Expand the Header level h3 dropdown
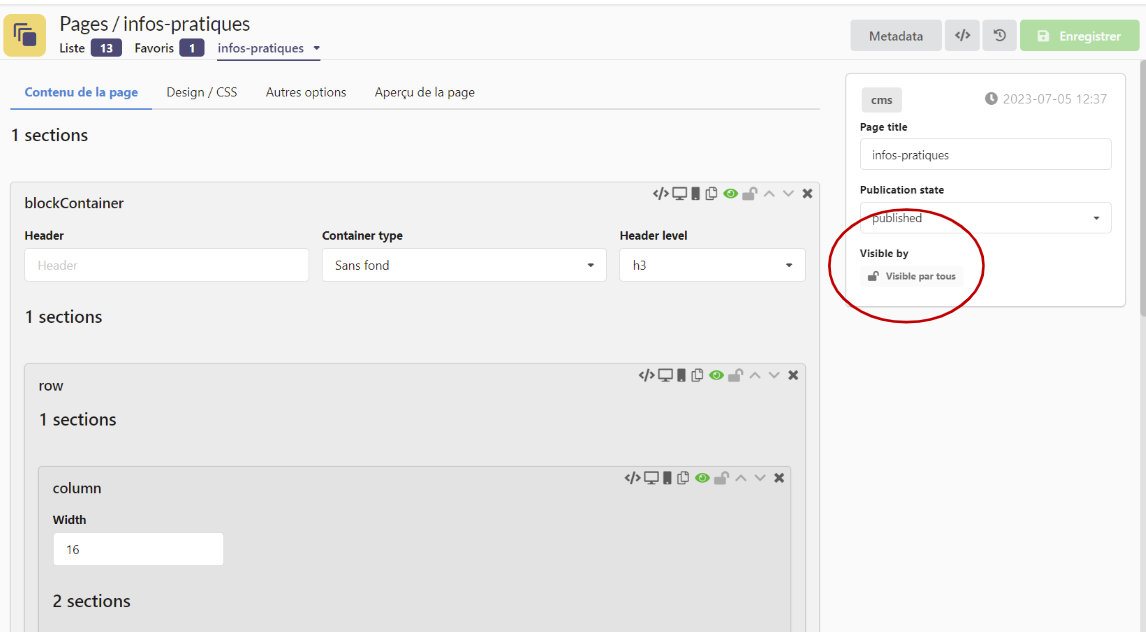1146x632 pixels. (712, 266)
